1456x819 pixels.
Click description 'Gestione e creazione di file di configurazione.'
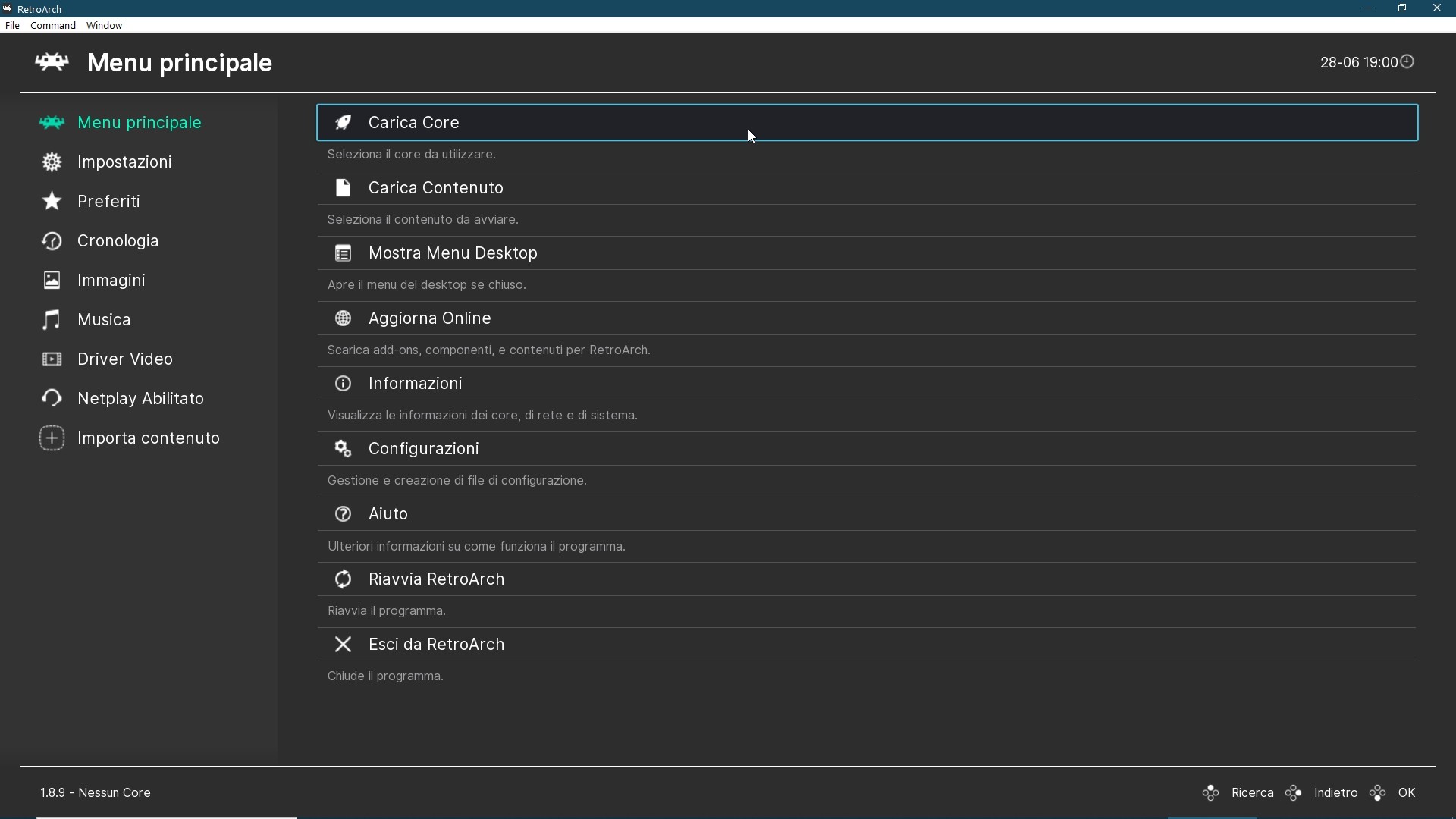[x=457, y=481]
